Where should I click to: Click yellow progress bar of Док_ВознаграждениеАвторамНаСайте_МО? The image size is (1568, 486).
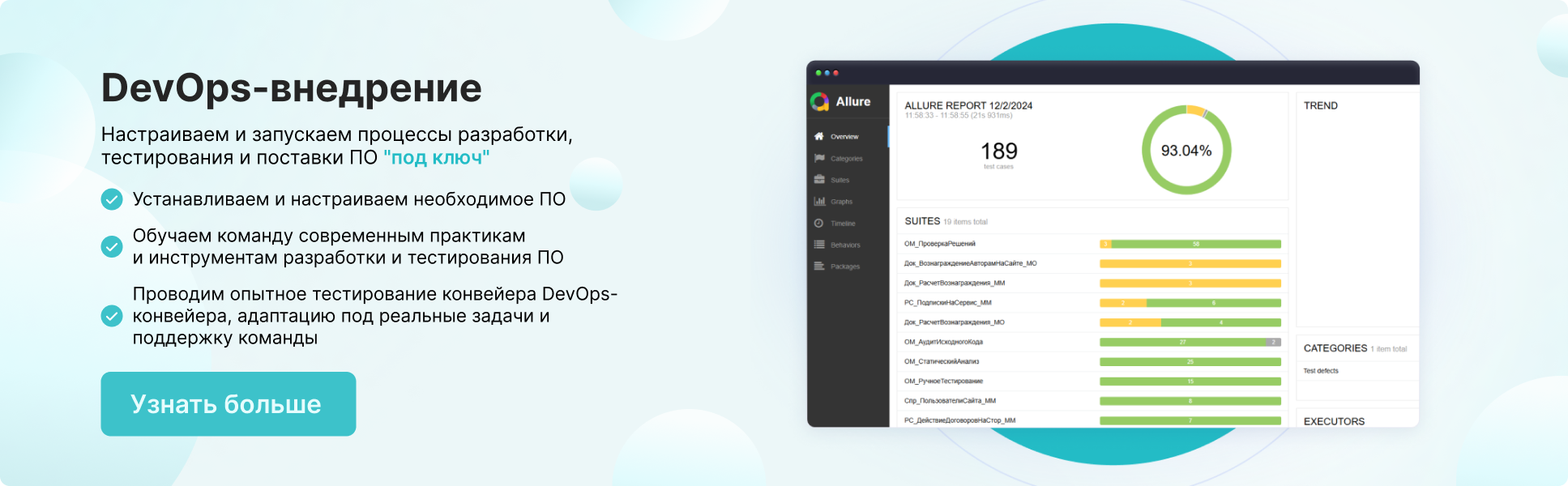[x=1190, y=263]
